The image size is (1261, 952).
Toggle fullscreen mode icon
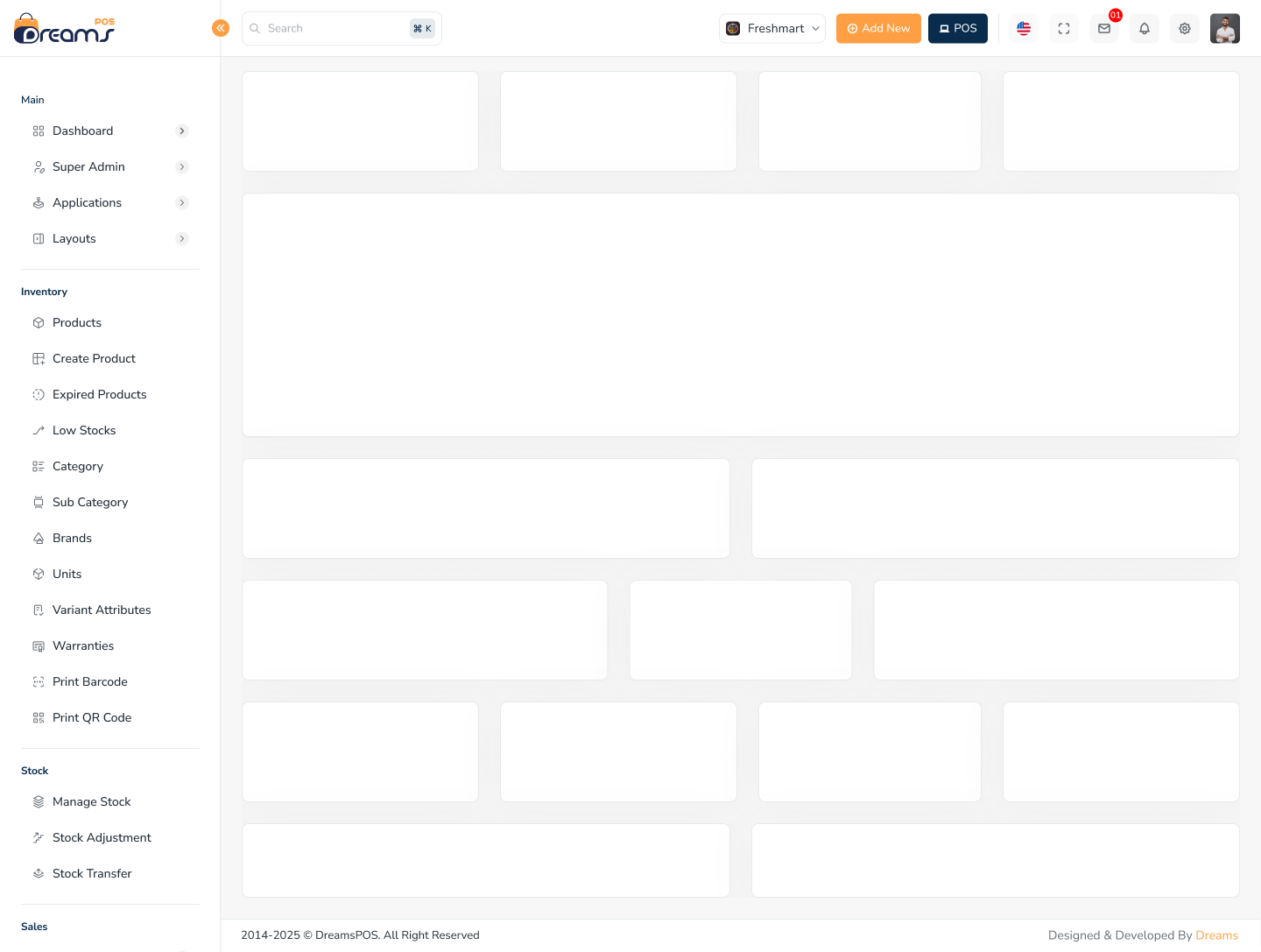click(1064, 29)
